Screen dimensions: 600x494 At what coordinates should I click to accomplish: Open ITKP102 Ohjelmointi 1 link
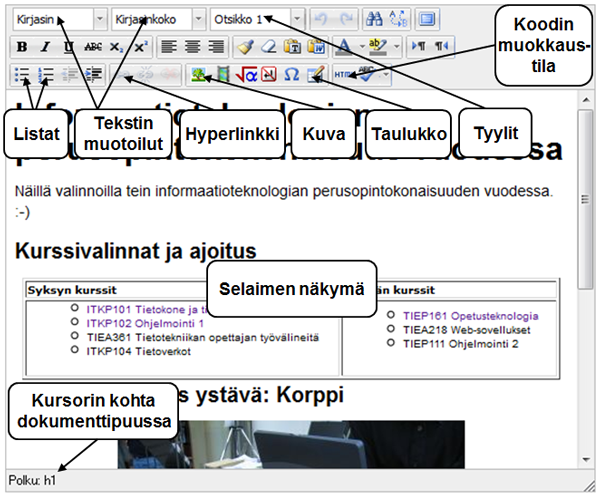click(145, 323)
